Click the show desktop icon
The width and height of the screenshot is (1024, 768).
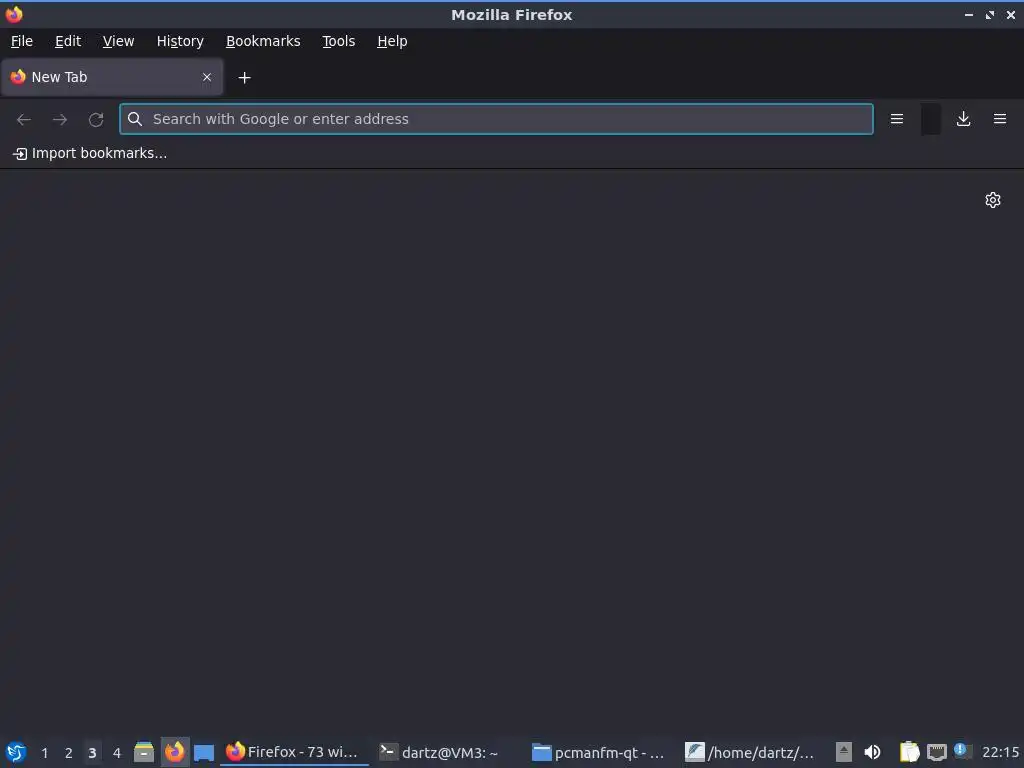click(204, 752)
